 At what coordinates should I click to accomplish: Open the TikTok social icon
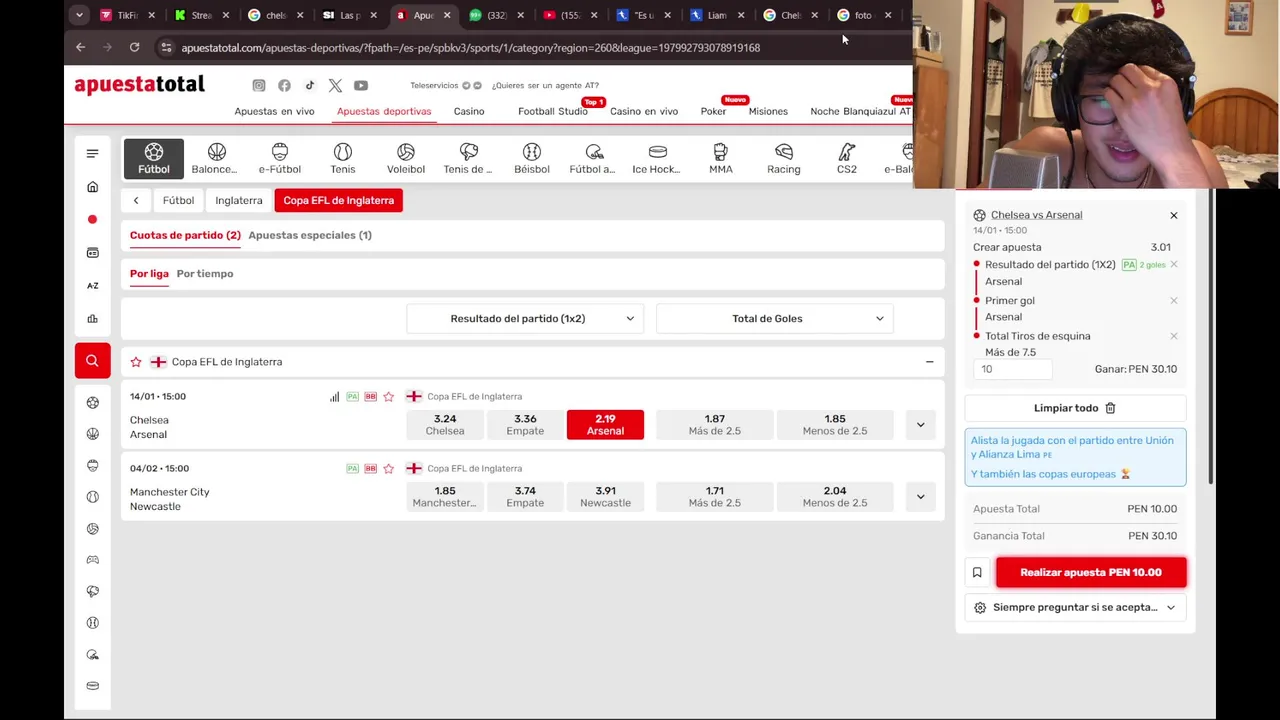(x=310, y=86)
